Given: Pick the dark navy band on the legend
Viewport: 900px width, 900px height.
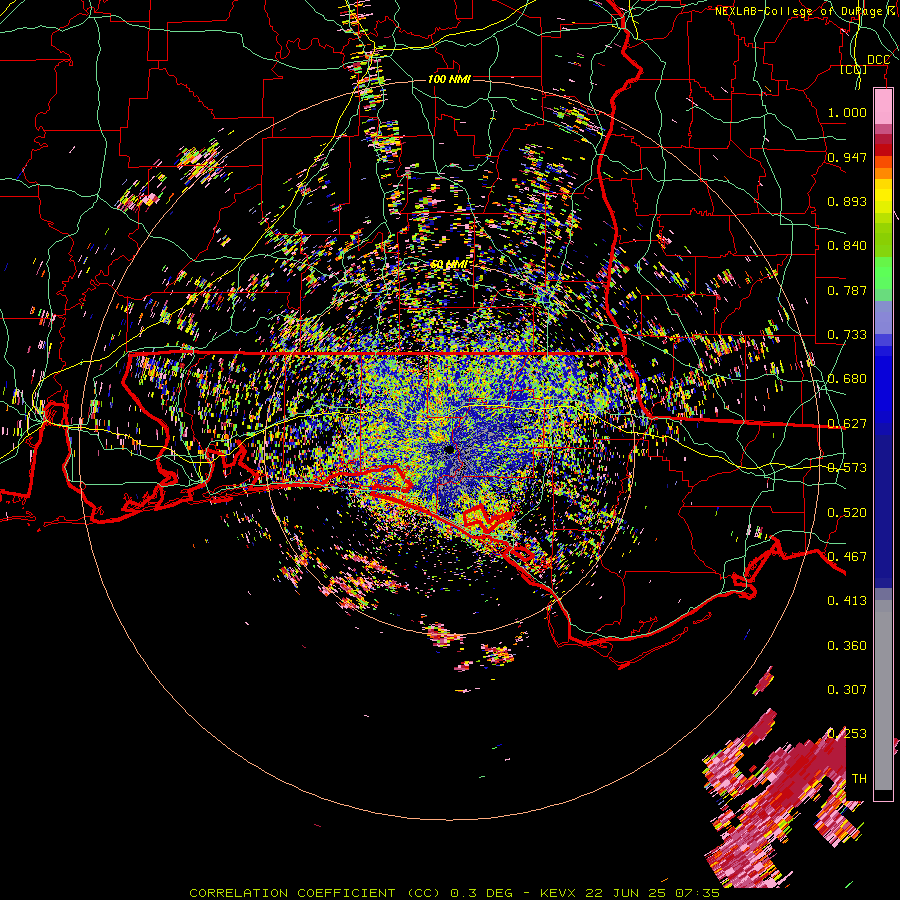Looking at the screenshot, I should click(x=883, y=505).
